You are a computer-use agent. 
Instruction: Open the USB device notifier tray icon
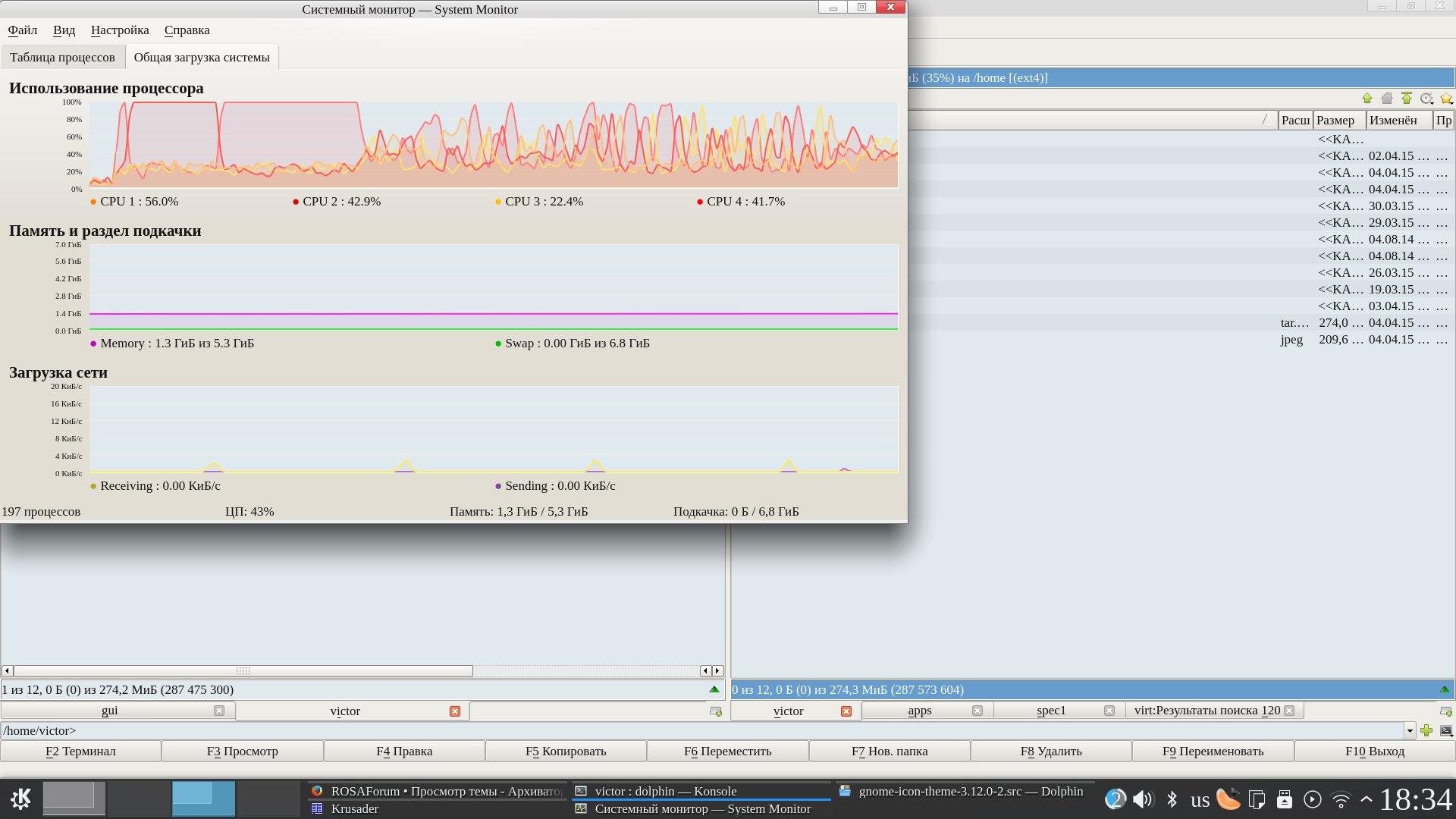[x=1284, y=799]
